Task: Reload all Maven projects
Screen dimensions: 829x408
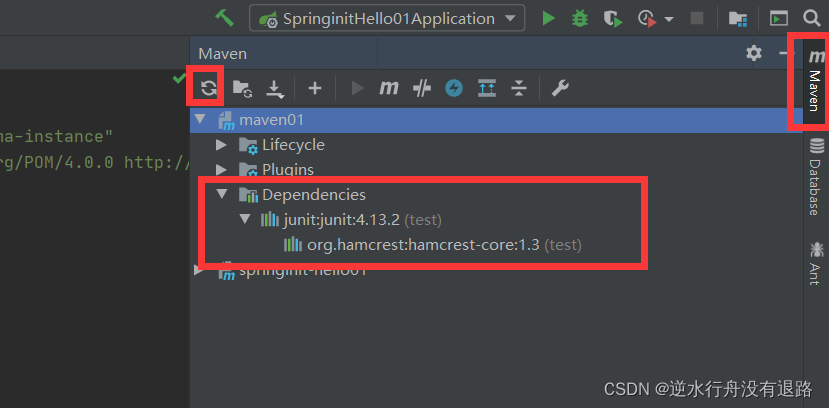Action: pyautogui.click(x=209, y=88)
